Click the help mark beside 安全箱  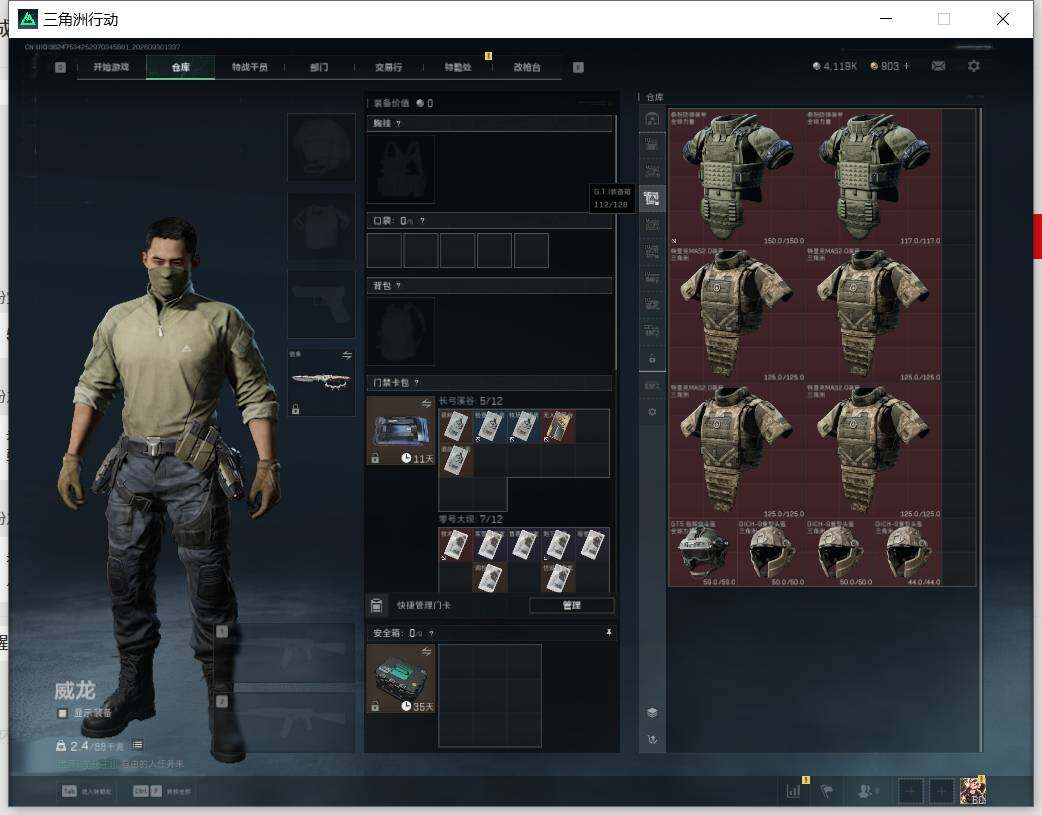pos(431,634)
